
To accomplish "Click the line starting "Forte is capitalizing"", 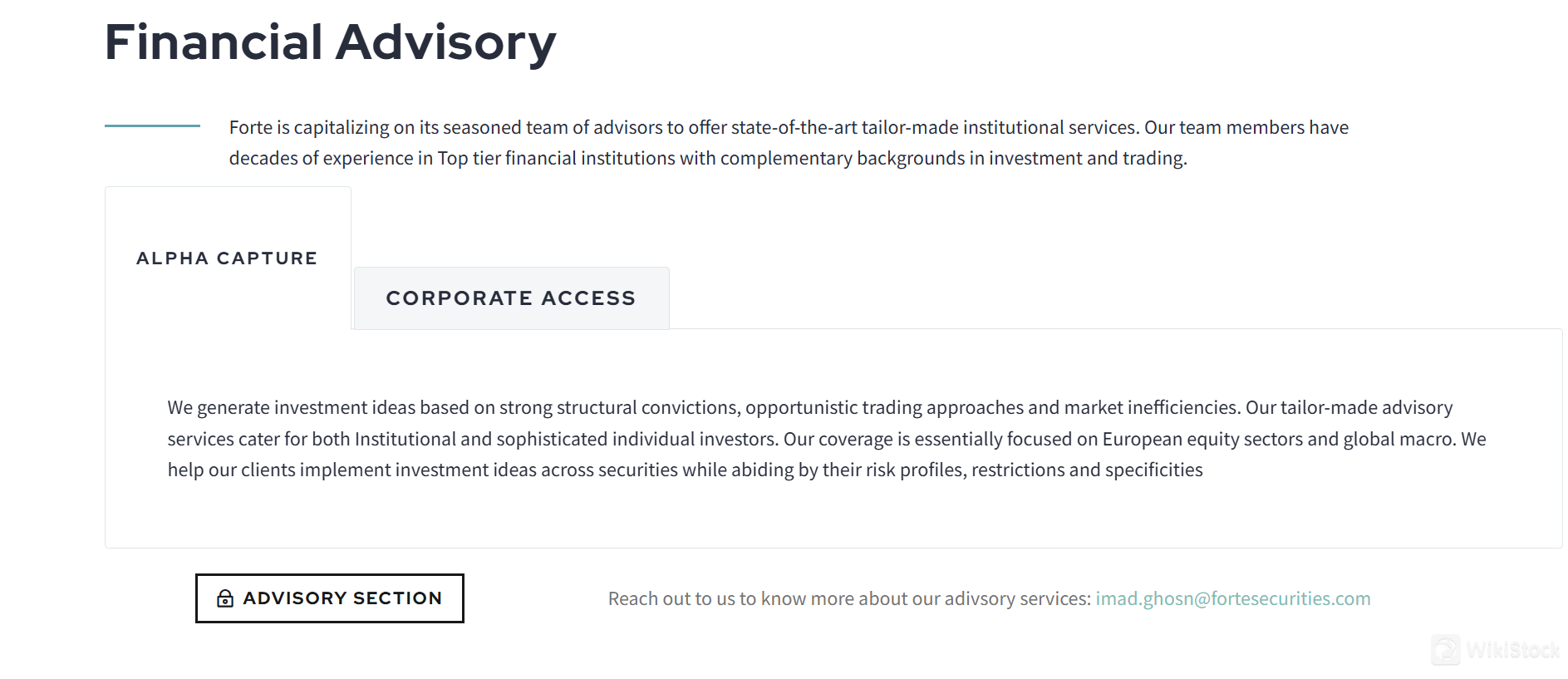I will (x=788, y=127).
